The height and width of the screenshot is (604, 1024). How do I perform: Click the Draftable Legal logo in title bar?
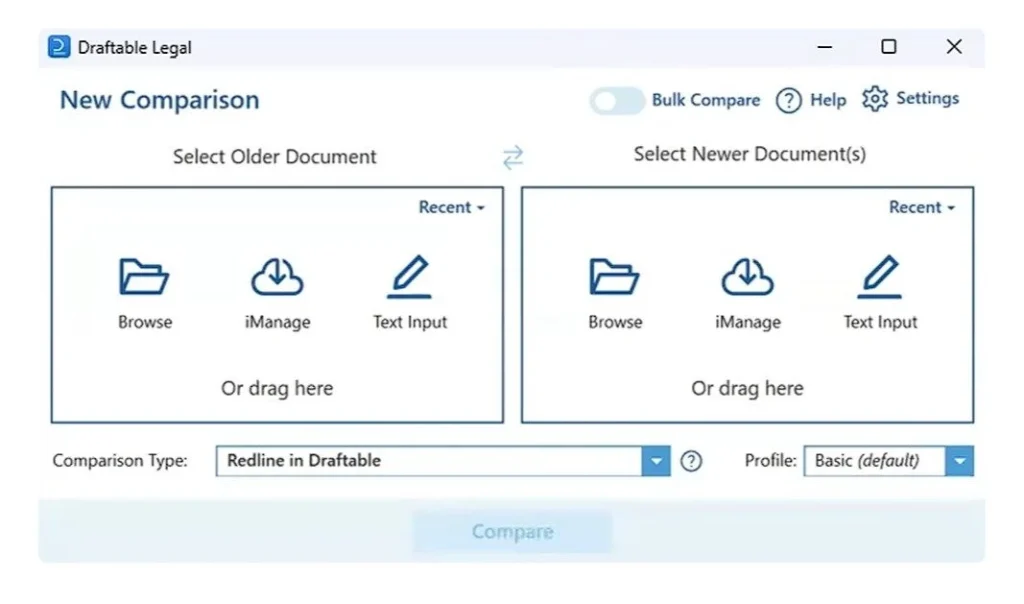(60, 47)
